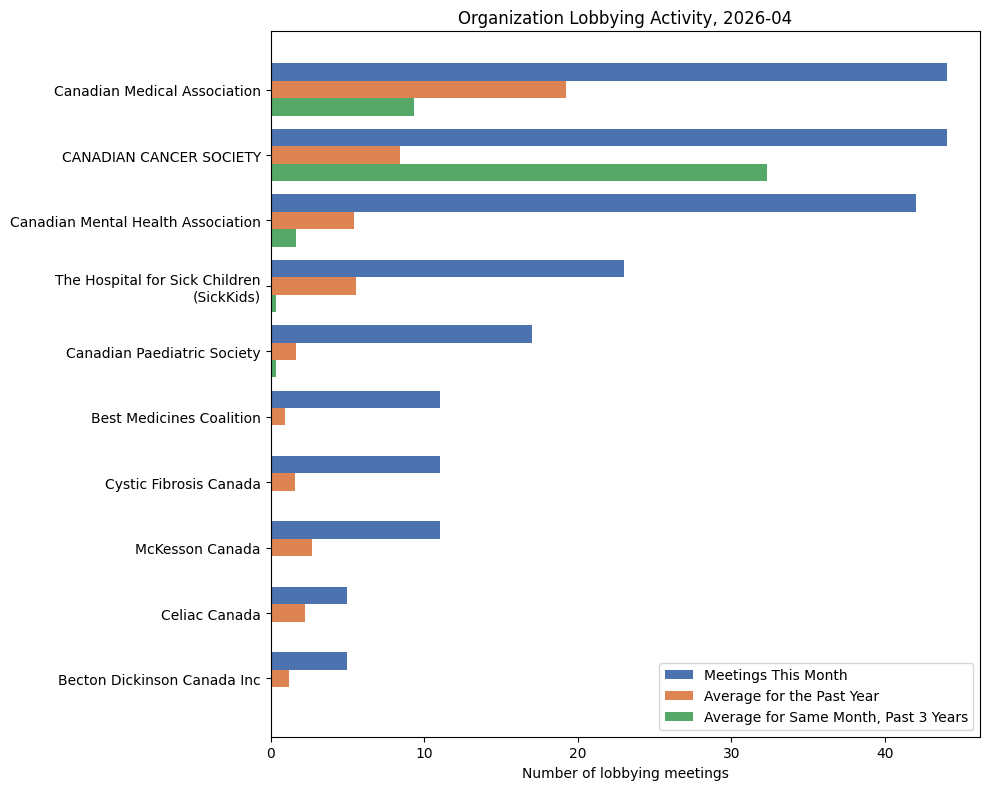Select the 'Cystic Fibrosis Canada' label

(x=182, y=484)
